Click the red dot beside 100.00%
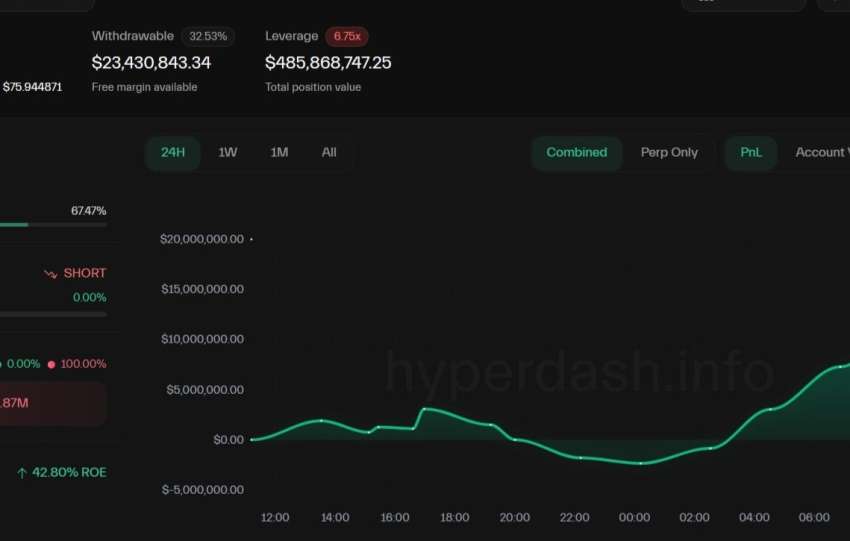Image resolution: width=850 pixels, height=541 pixels. click(51, 364)
